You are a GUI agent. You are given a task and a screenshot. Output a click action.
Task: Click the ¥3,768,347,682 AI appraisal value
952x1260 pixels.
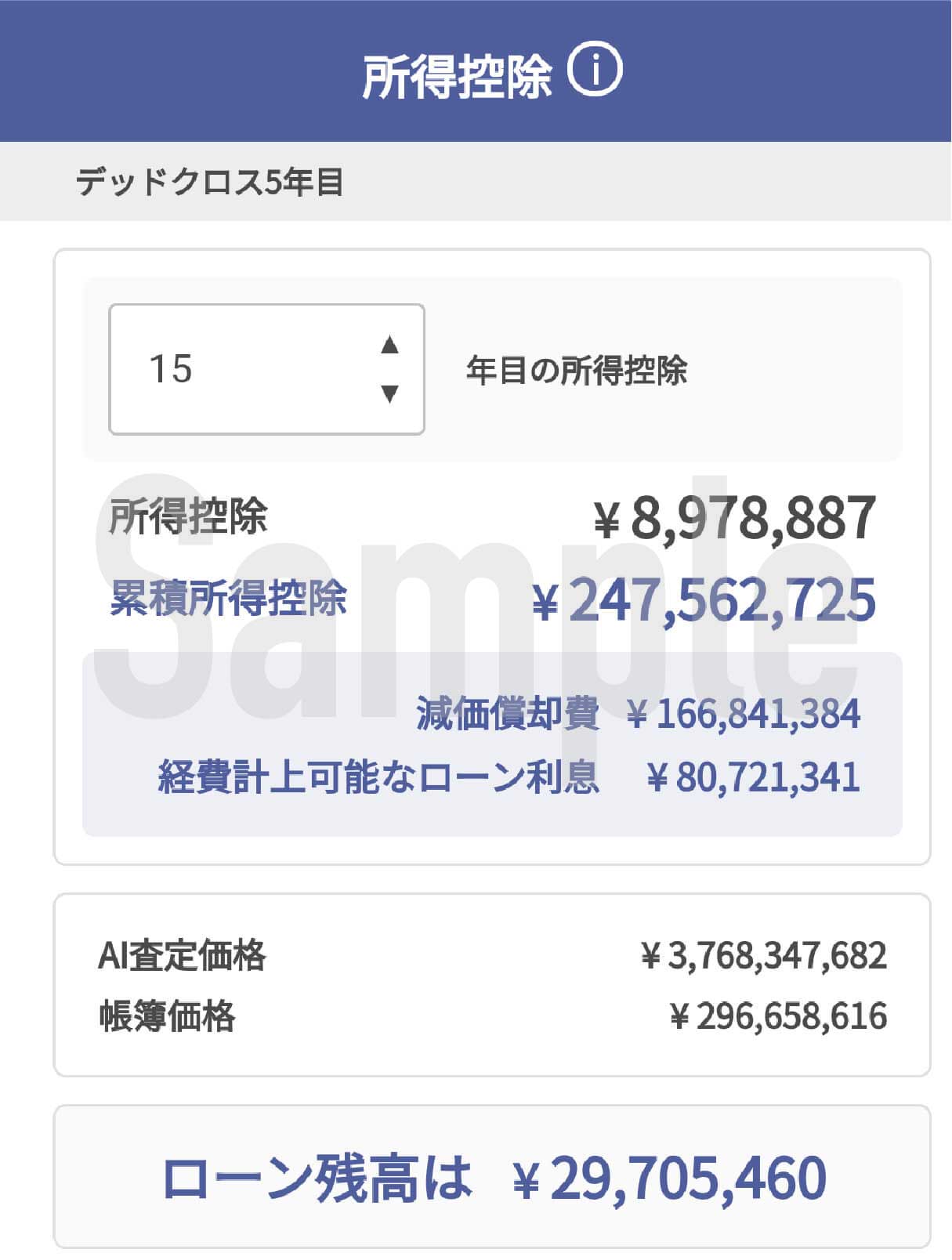coord(763,956)
